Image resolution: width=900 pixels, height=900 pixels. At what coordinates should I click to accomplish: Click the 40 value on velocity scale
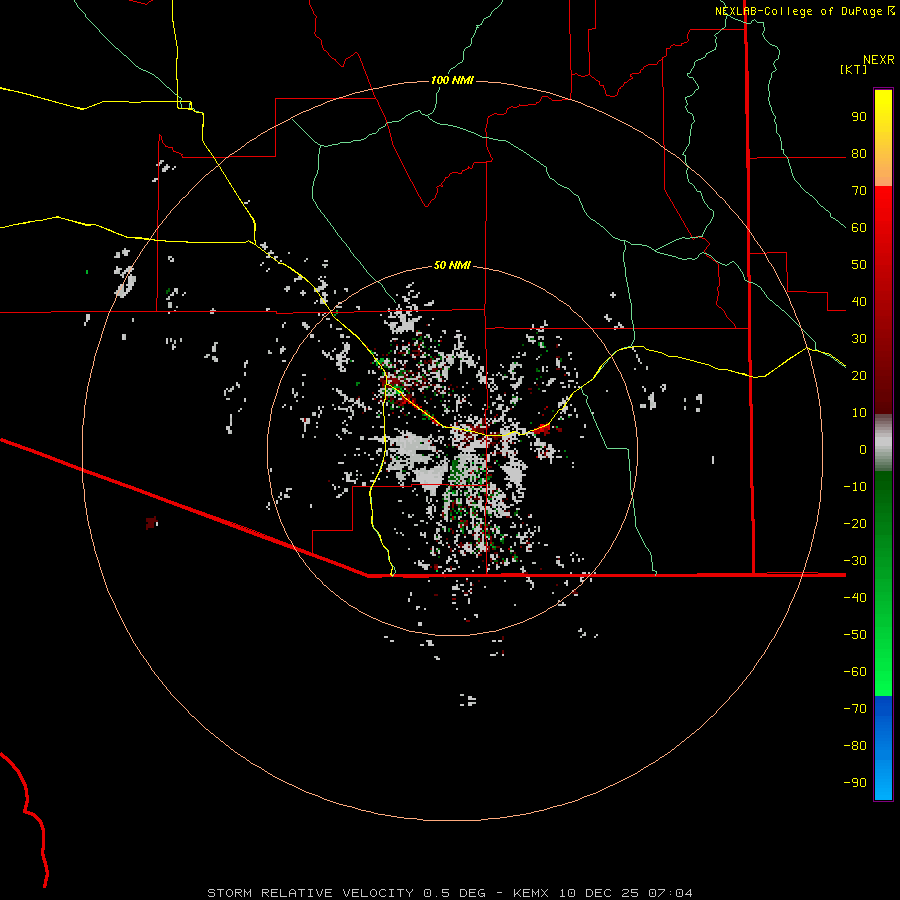point(859,302)
